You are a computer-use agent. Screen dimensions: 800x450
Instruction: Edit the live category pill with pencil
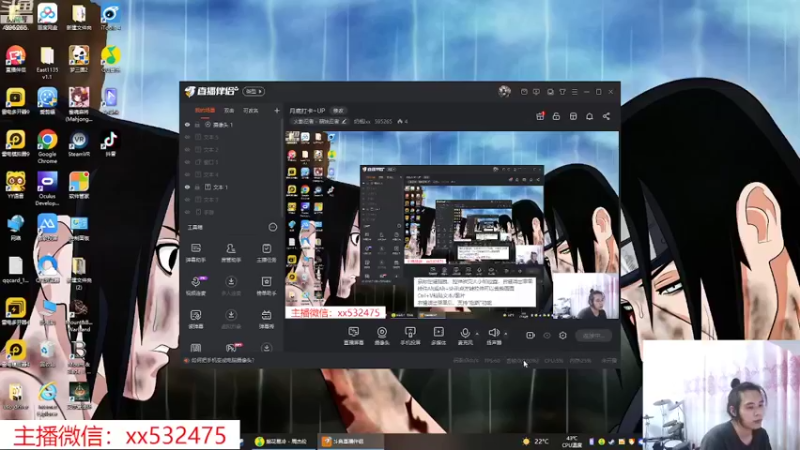coord(319,121)
